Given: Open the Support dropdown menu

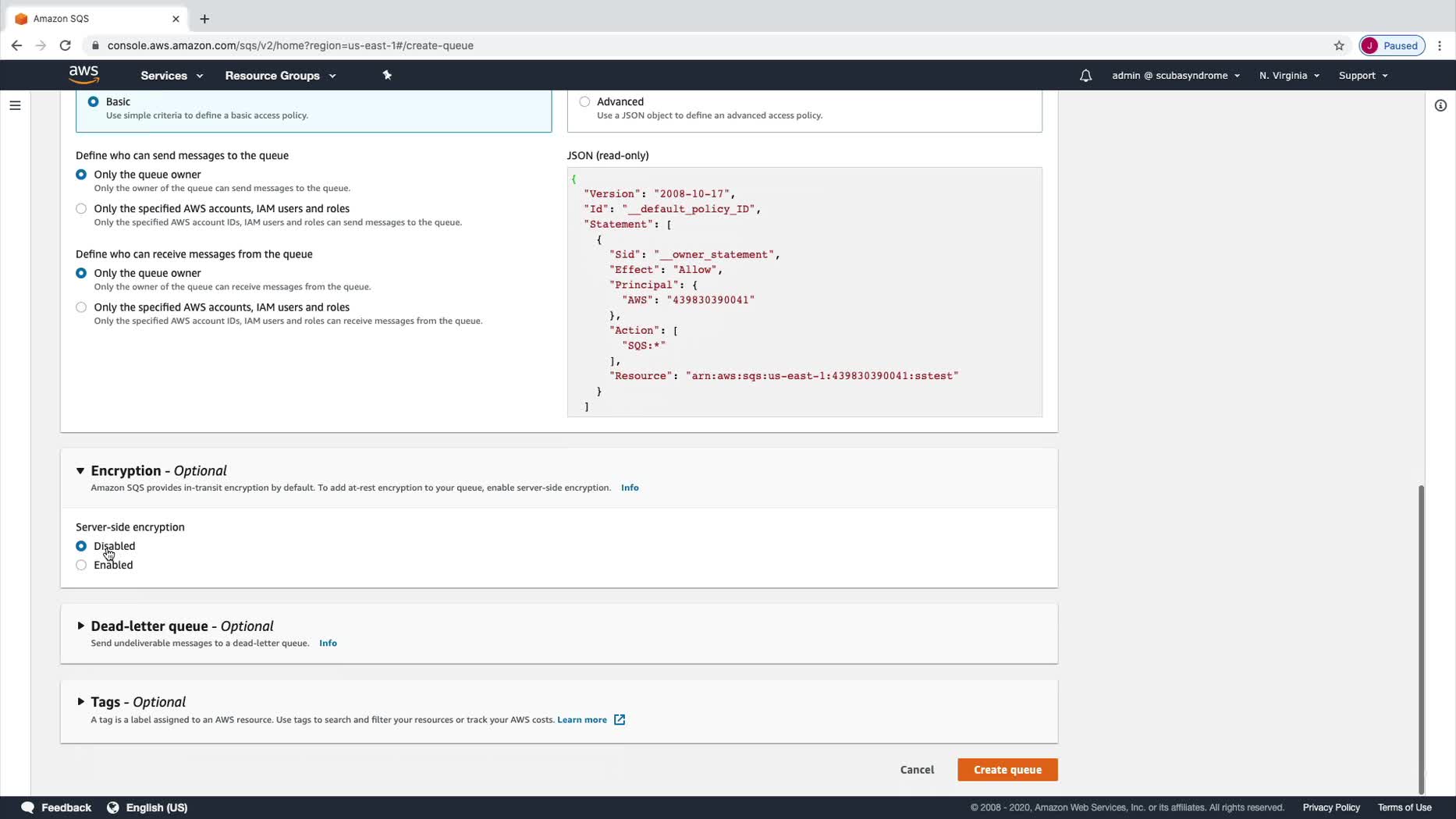Looking at the screenshot, I should click(1363, 76).
